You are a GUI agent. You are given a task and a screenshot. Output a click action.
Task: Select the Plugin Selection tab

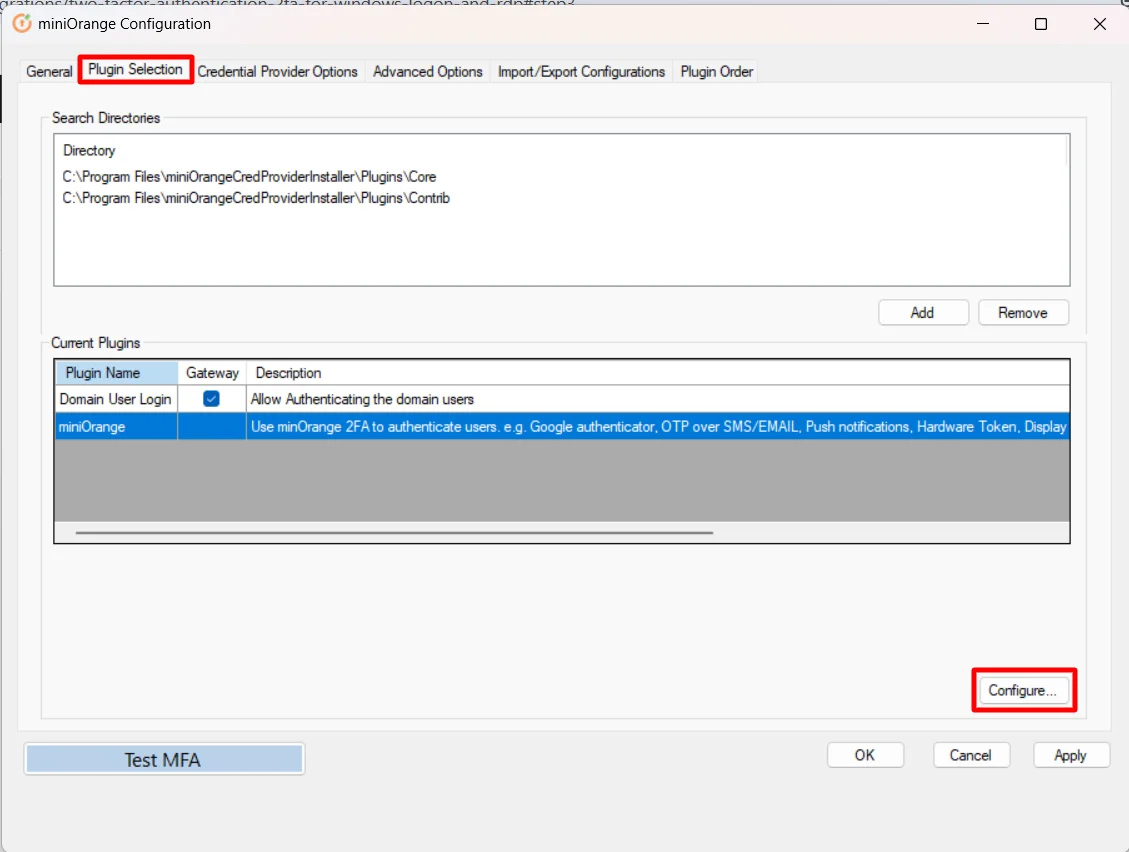pyautogui.click(x=135, y=70)
